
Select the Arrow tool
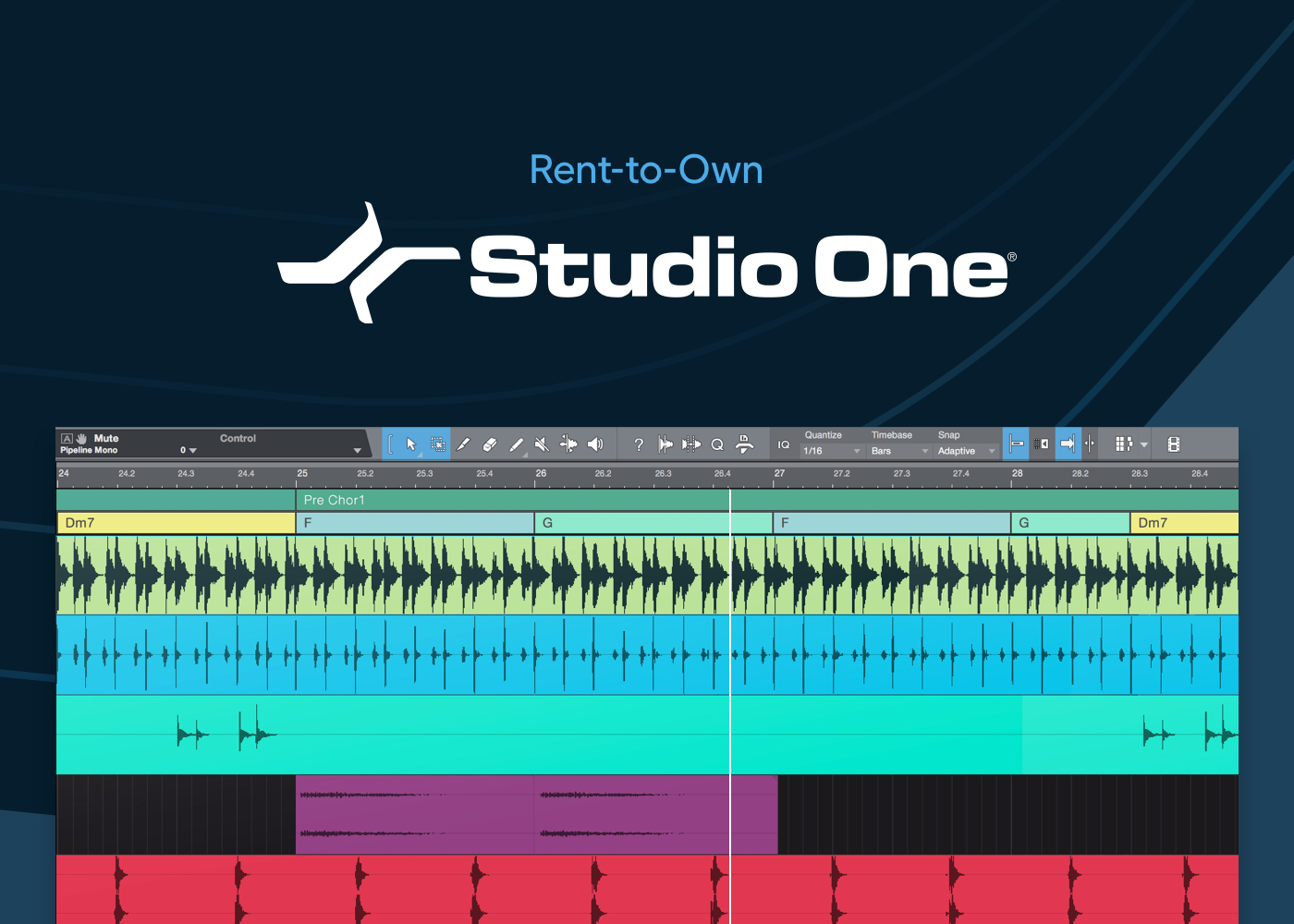point(411,444)
